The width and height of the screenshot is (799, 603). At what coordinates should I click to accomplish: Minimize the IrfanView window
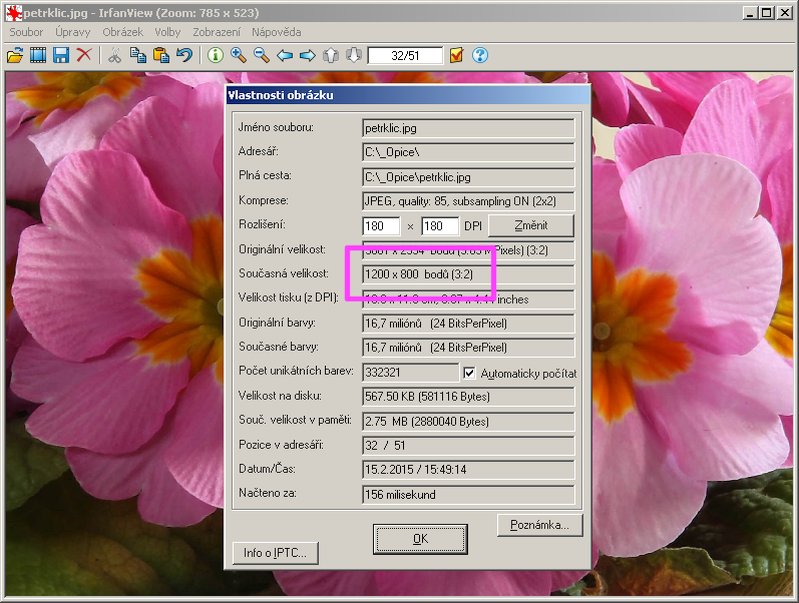pos(749,13)
